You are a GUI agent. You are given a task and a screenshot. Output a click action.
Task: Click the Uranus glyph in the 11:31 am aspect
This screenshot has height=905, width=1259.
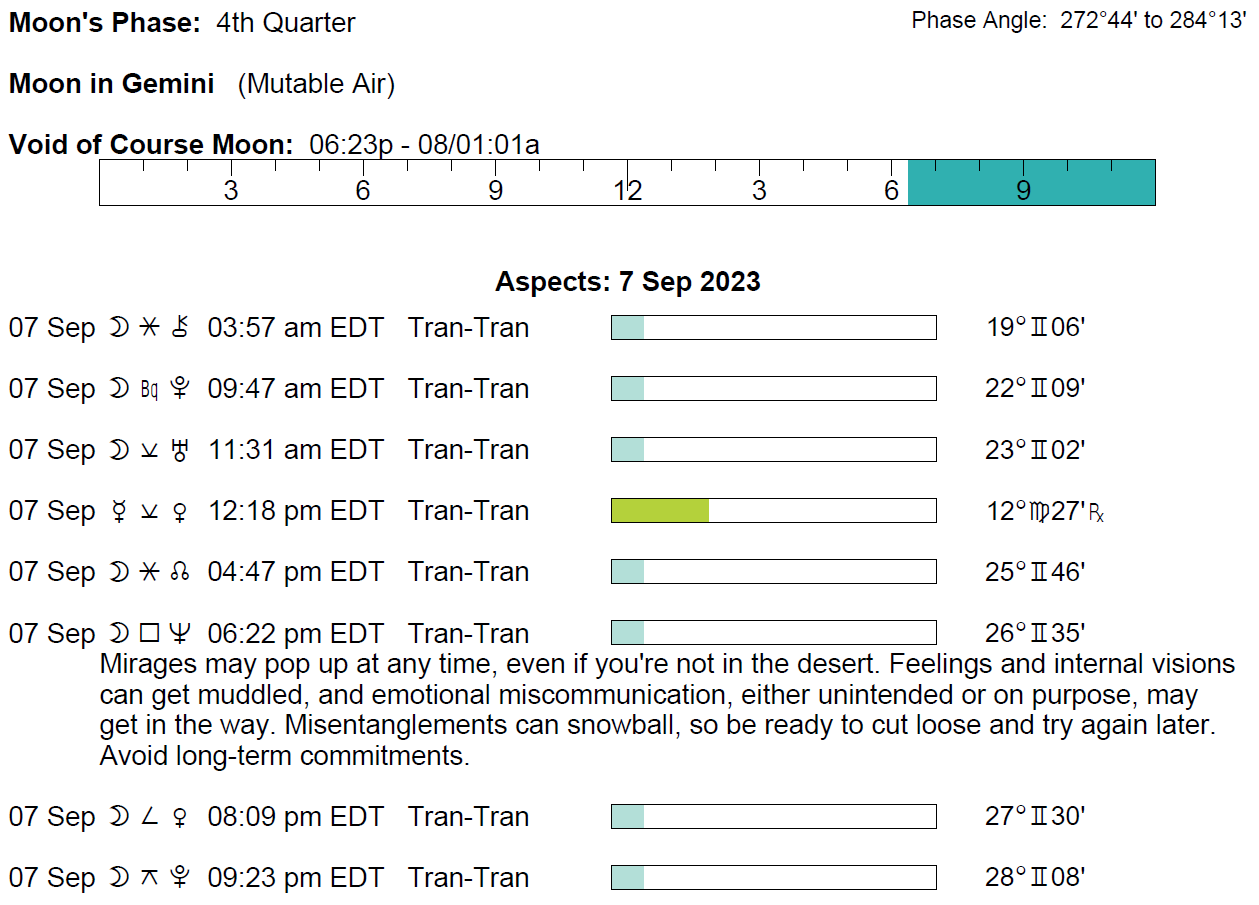pyautogui.click(x=180, y=450)
